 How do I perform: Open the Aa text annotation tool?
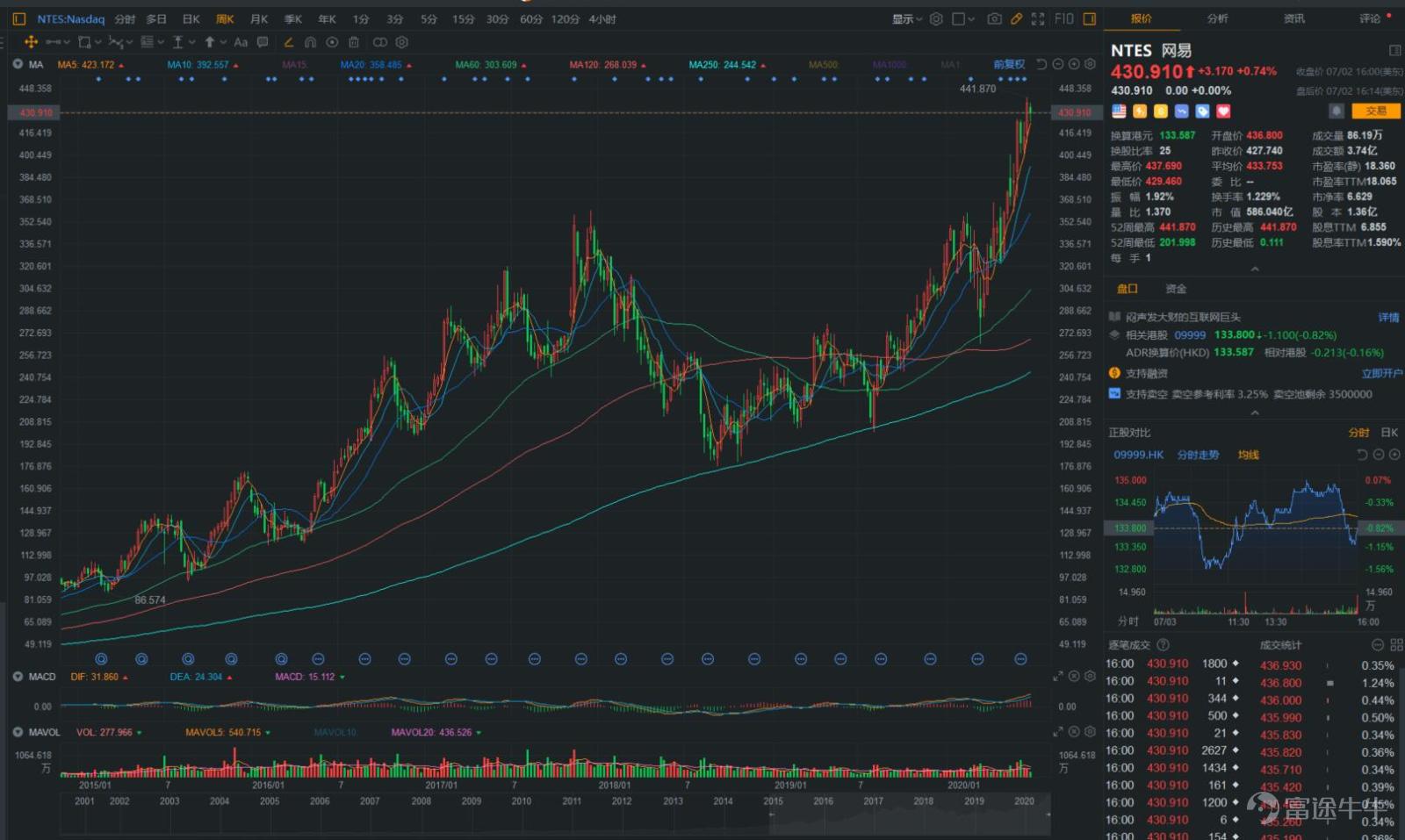[241, 41]
